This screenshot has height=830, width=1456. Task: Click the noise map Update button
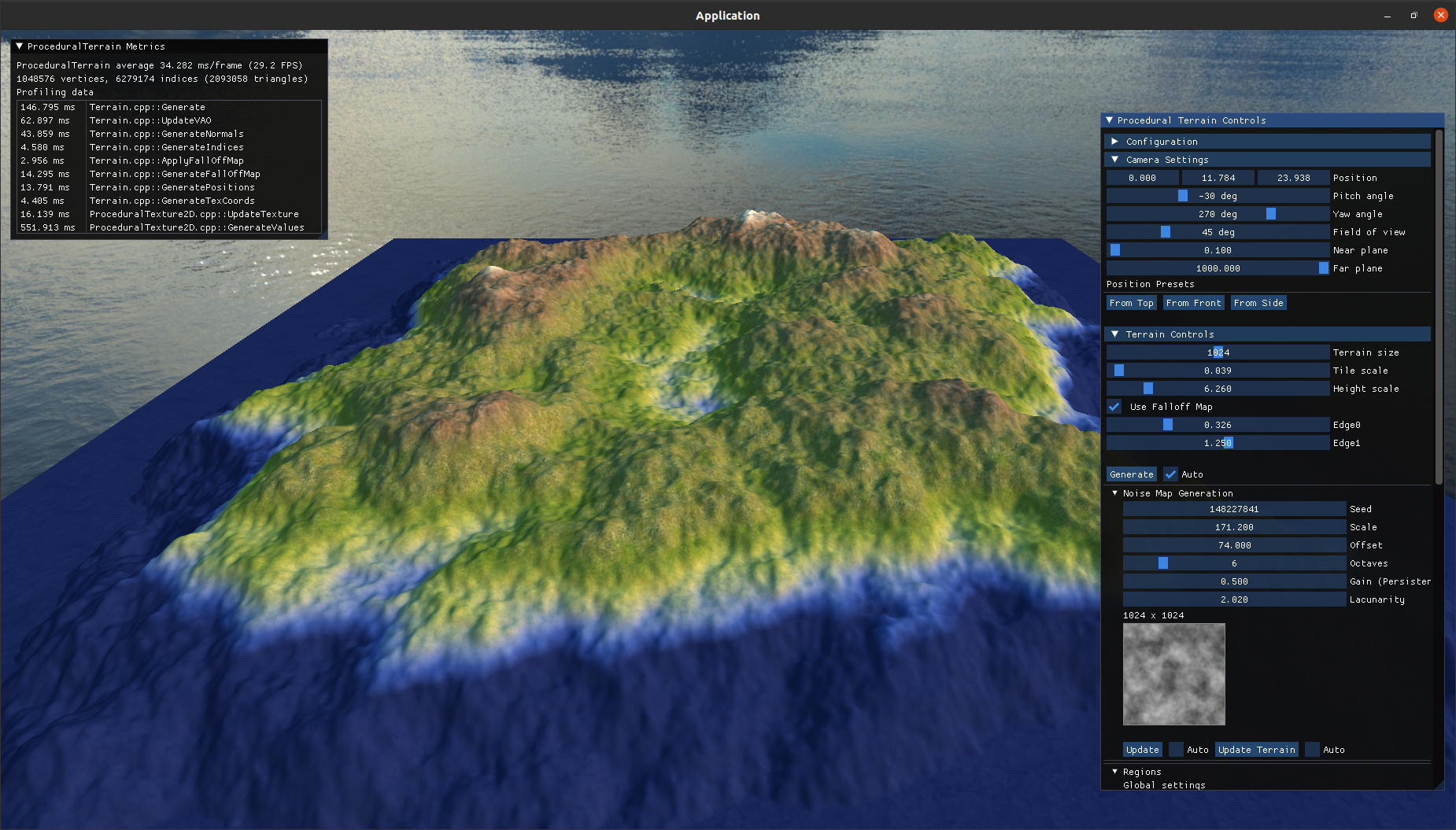tap(1142, 750)
